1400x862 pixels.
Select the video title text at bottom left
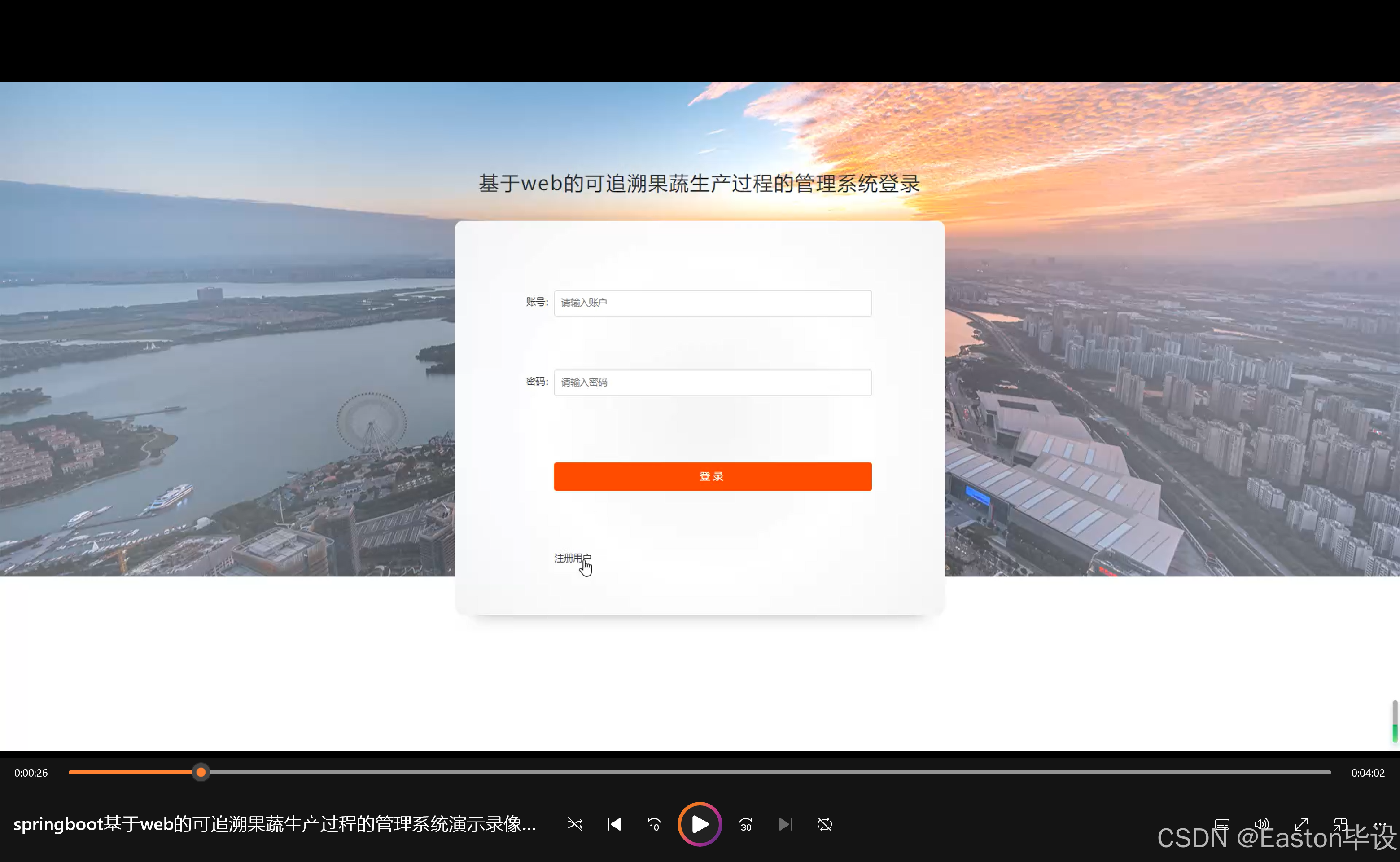(x=274, y=824)
